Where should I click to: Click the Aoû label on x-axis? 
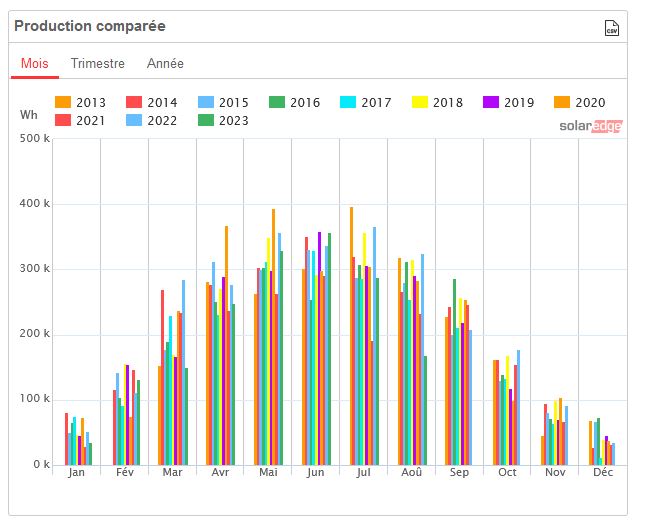(412, 472)
